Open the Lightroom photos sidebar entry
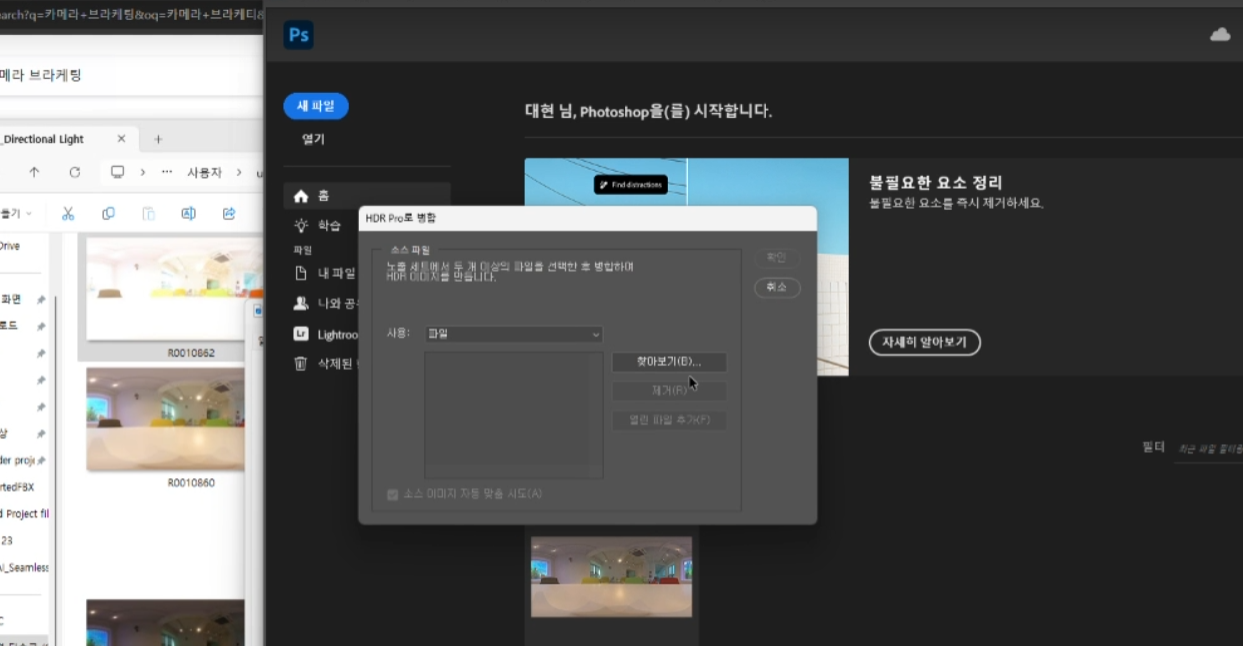 325,334
